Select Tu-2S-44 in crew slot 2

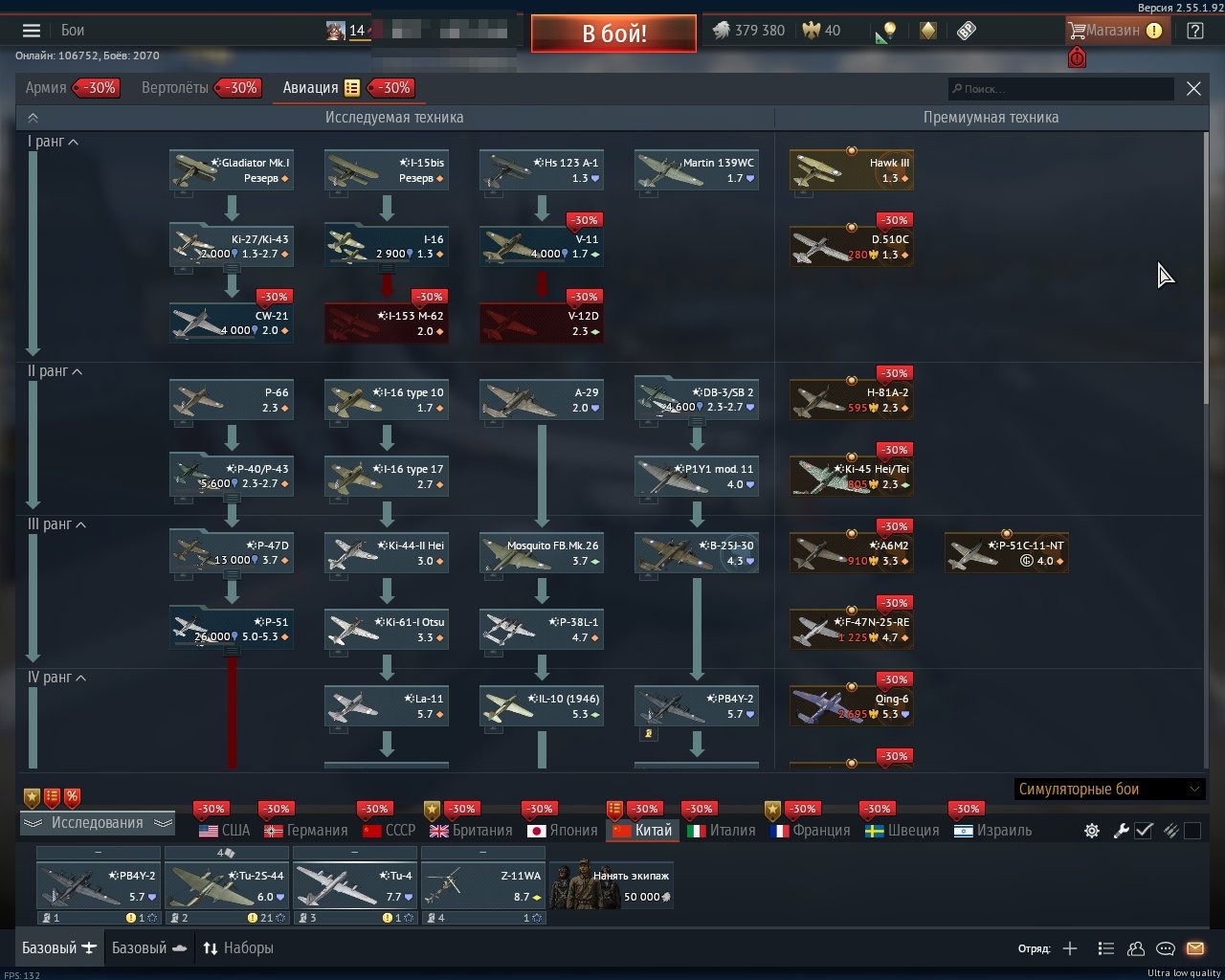coord(227,884)
